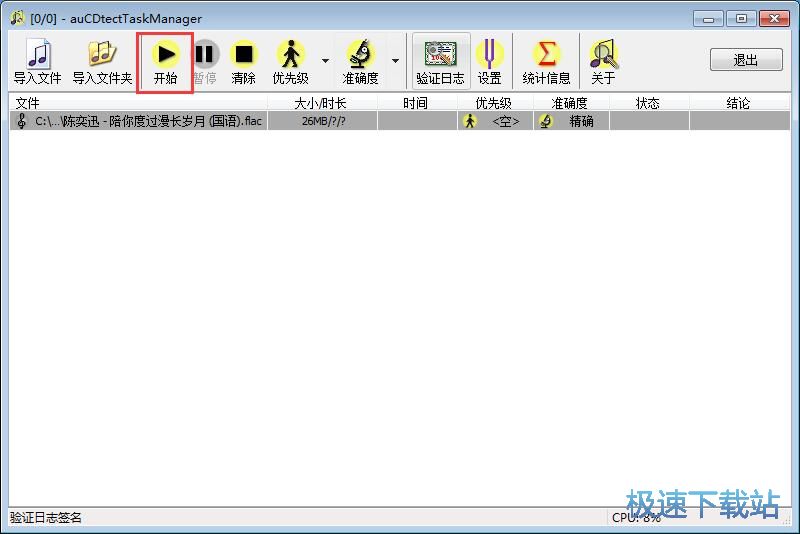Click the 验证日志签名 status bar text
Viewport: 800px width, 534px height.
[46, 518]
